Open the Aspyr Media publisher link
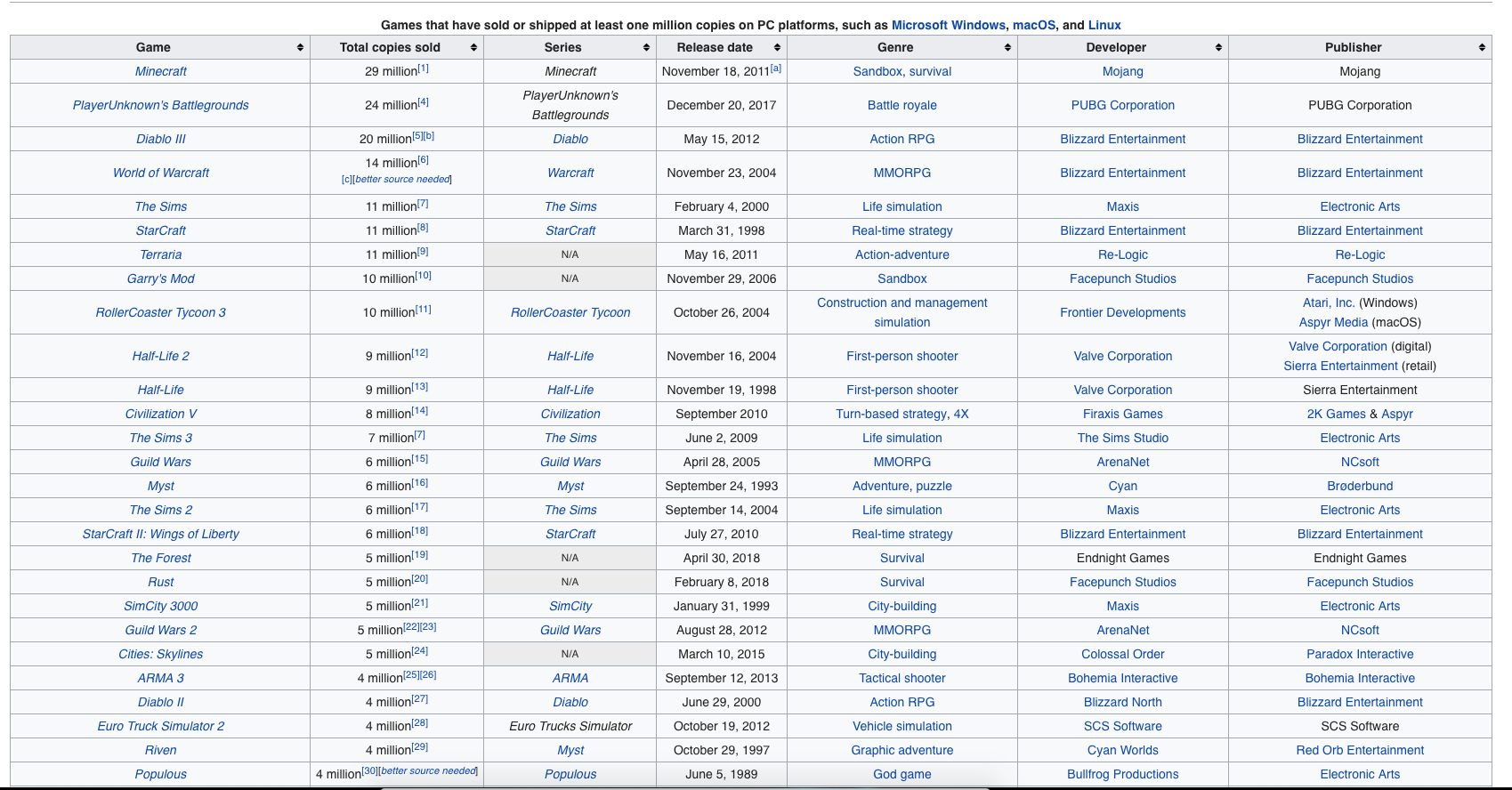 coord(1333,322)
